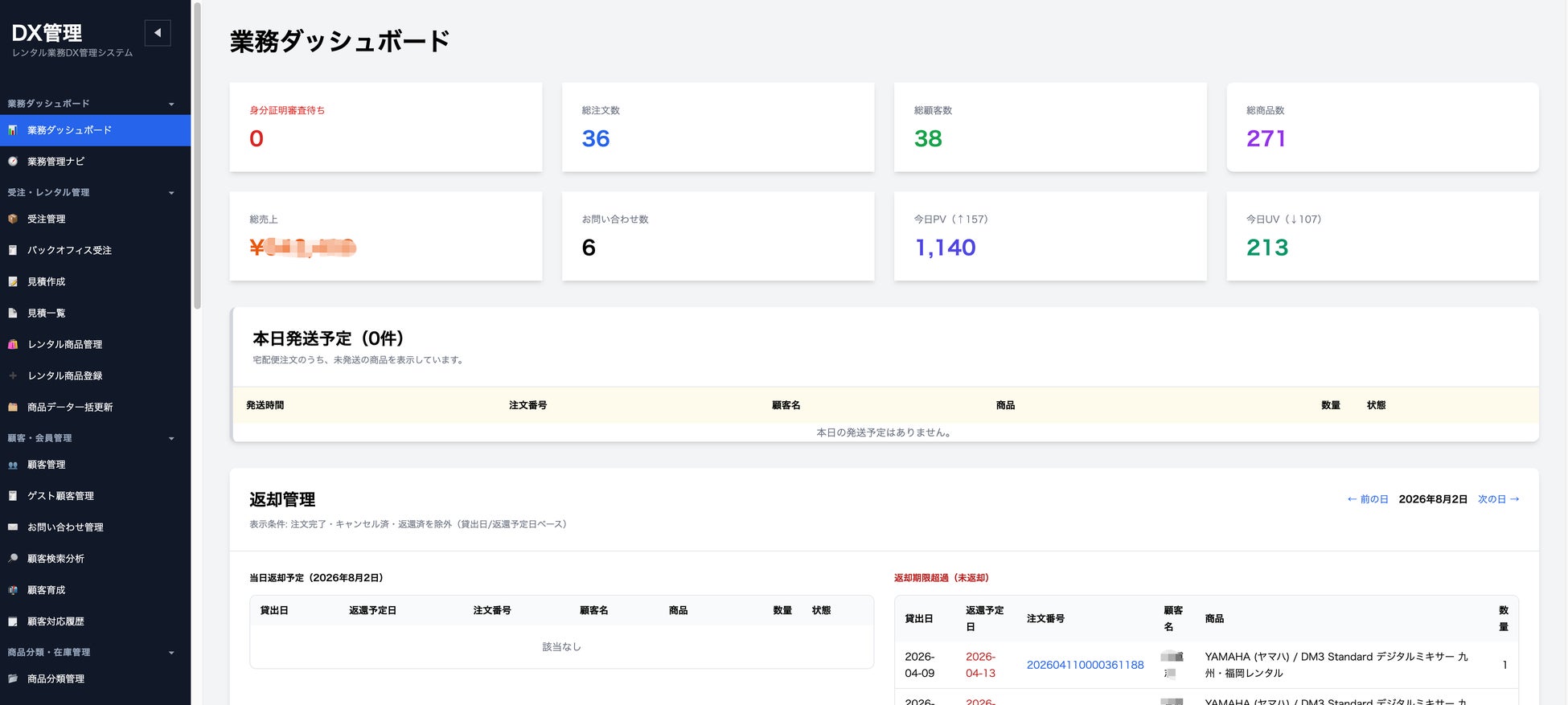Click the sidebar vertical scrollbar

coord(197,156)
